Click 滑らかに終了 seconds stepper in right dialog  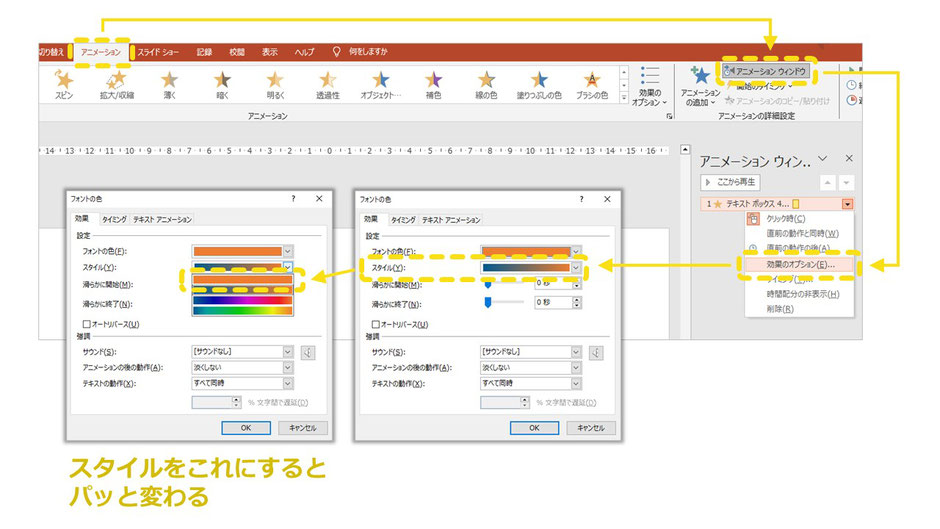point(577,302)
